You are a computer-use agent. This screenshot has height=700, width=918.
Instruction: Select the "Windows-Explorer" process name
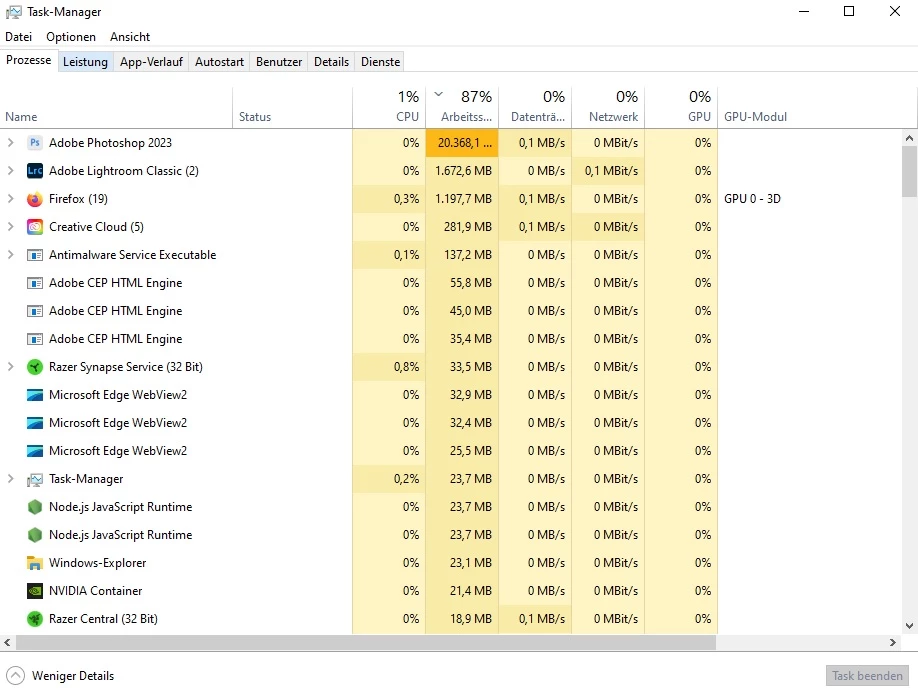tap(98, 563)
